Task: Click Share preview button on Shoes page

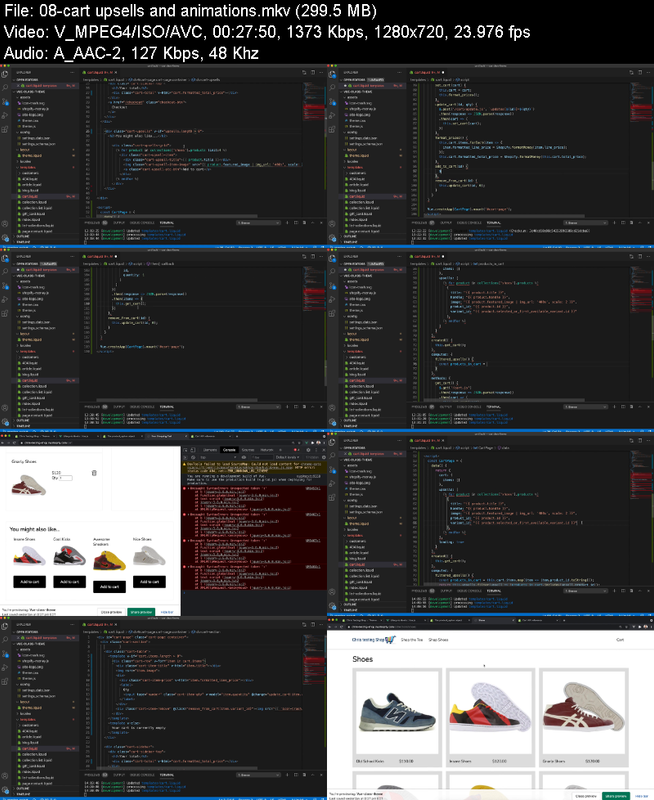Action: tap(616, 796)
